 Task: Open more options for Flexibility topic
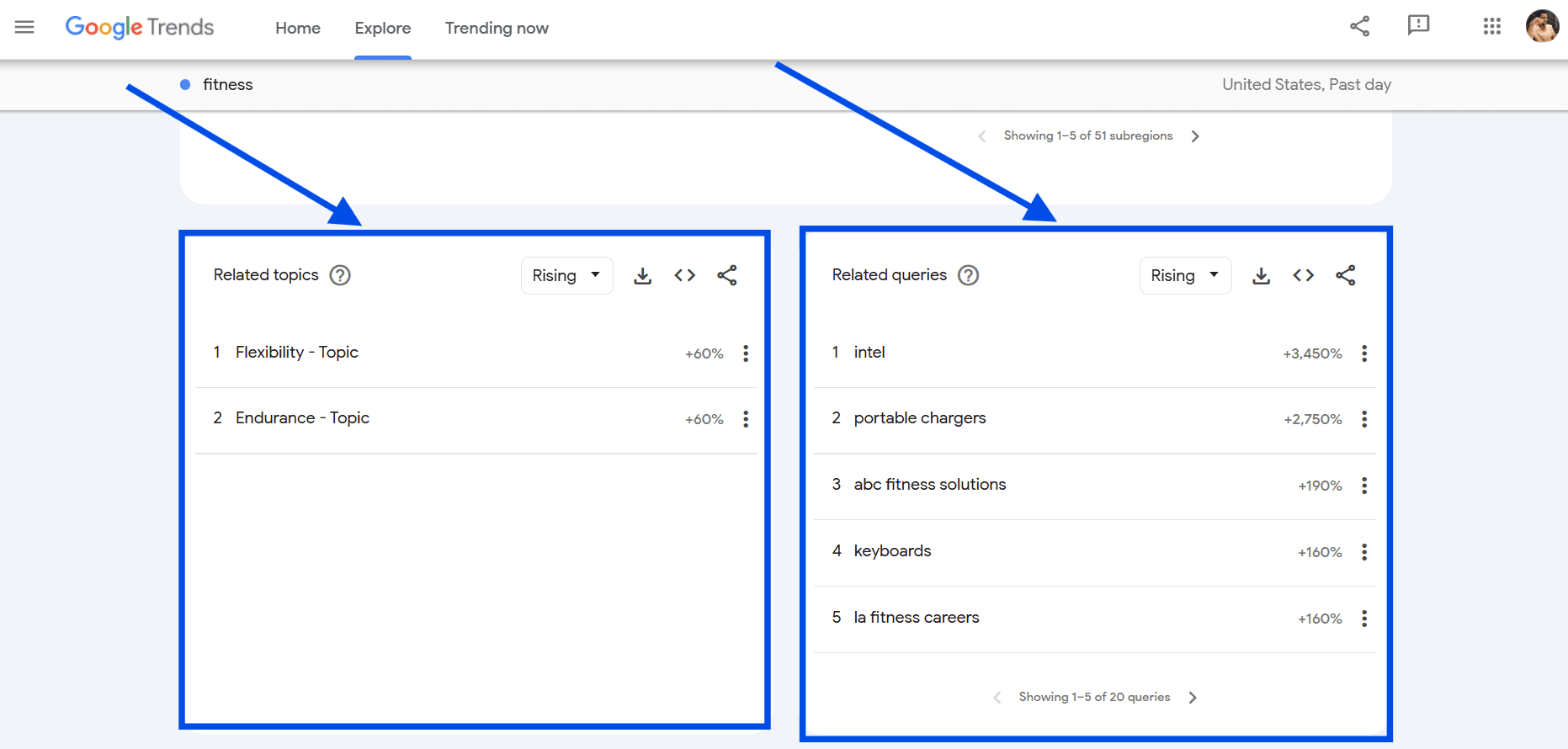point(746,353)
